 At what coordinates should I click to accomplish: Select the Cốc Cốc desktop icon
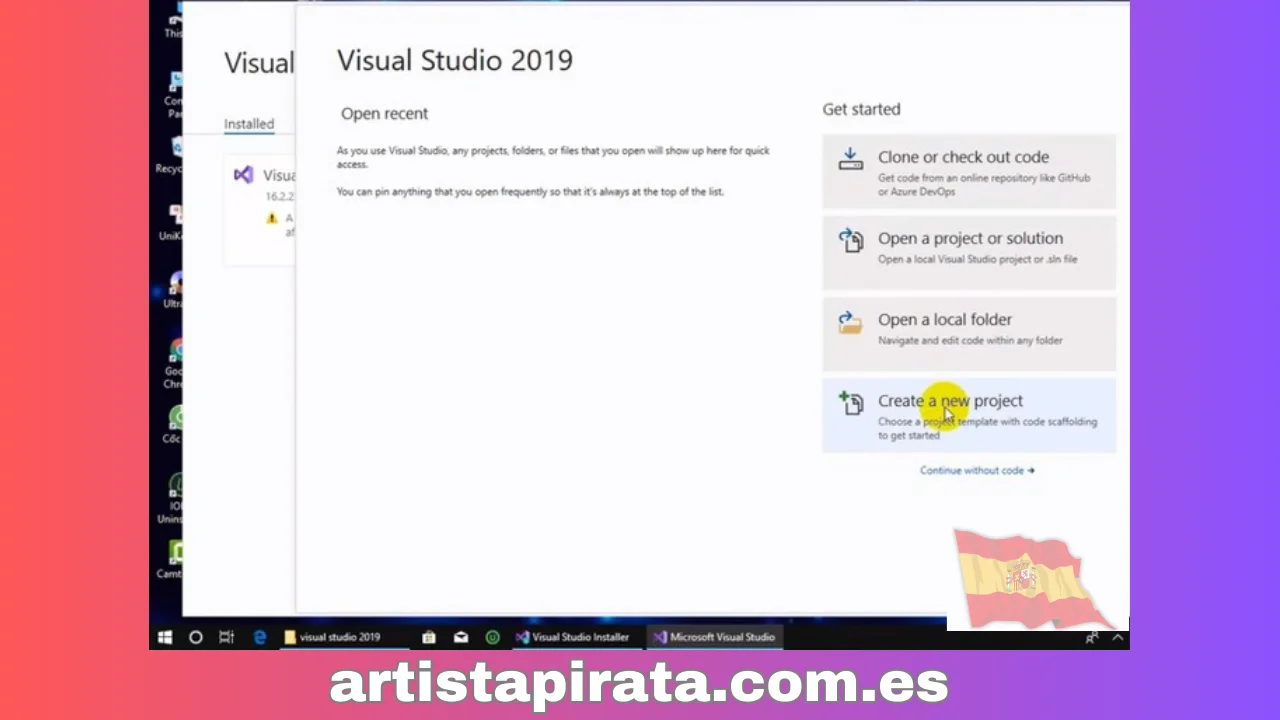point(173,425)
